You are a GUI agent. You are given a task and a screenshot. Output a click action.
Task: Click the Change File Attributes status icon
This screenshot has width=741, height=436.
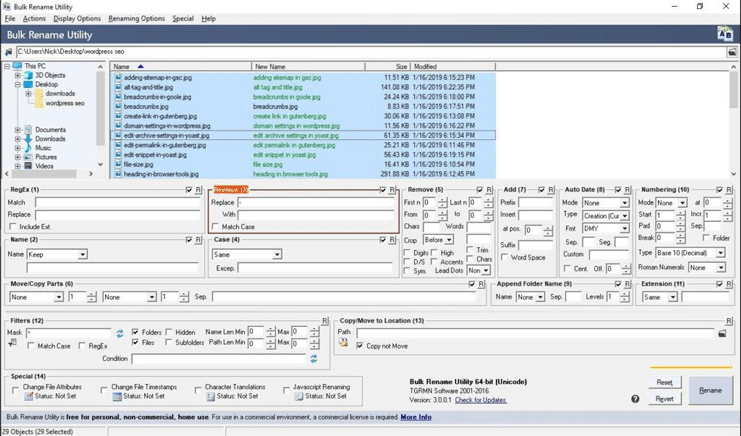tap(29, 396)
